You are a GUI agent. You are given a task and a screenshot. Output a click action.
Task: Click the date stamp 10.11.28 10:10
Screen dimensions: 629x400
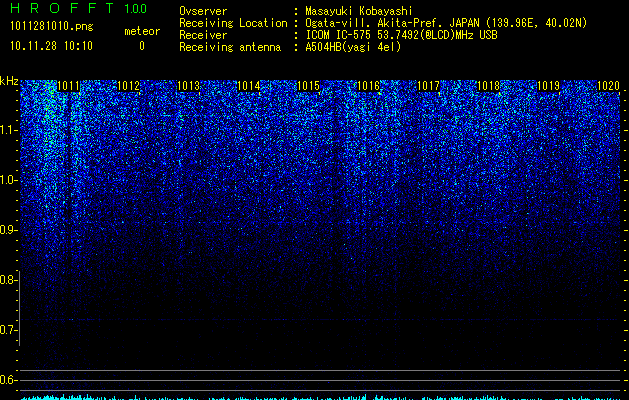coord(51,46)
